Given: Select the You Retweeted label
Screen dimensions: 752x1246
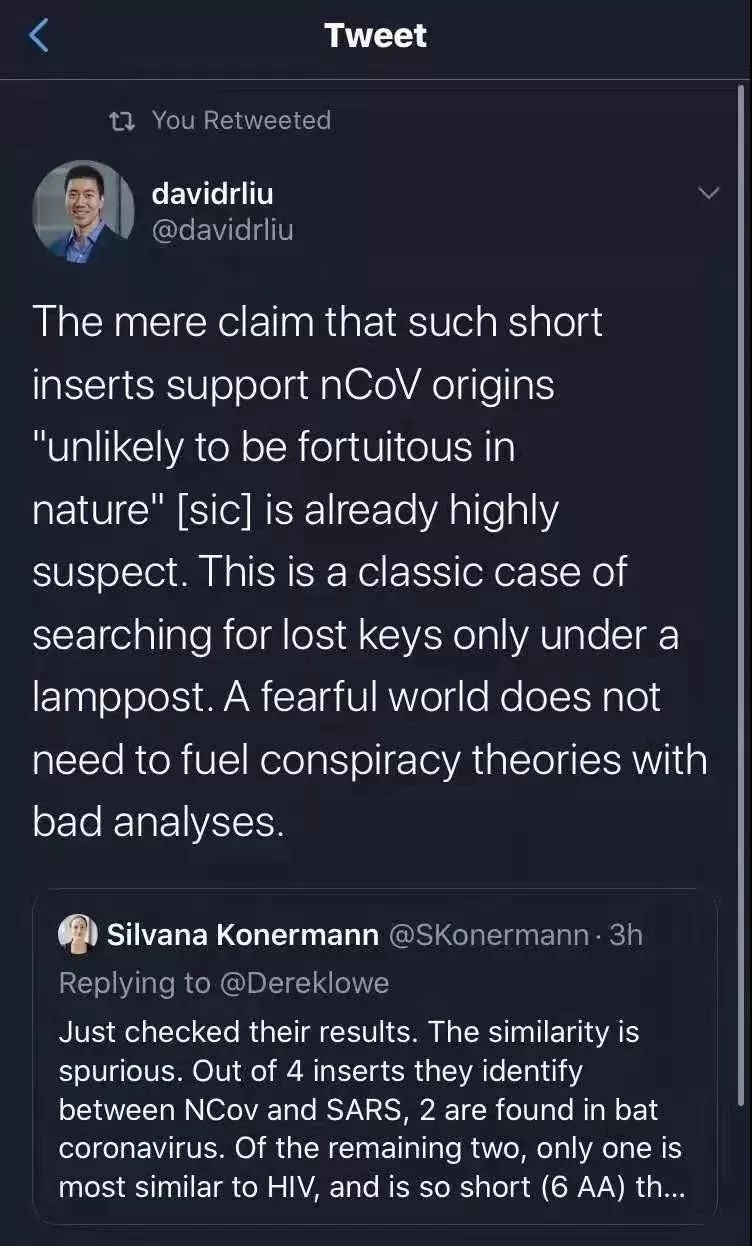Looking at the screenshot, I should pos(241,120).
